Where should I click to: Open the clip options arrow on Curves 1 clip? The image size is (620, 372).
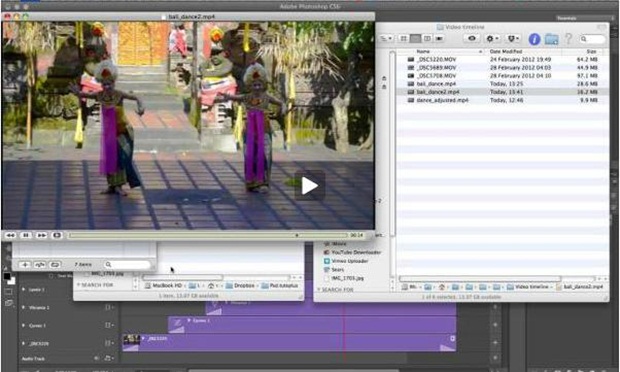coord(189,320)
